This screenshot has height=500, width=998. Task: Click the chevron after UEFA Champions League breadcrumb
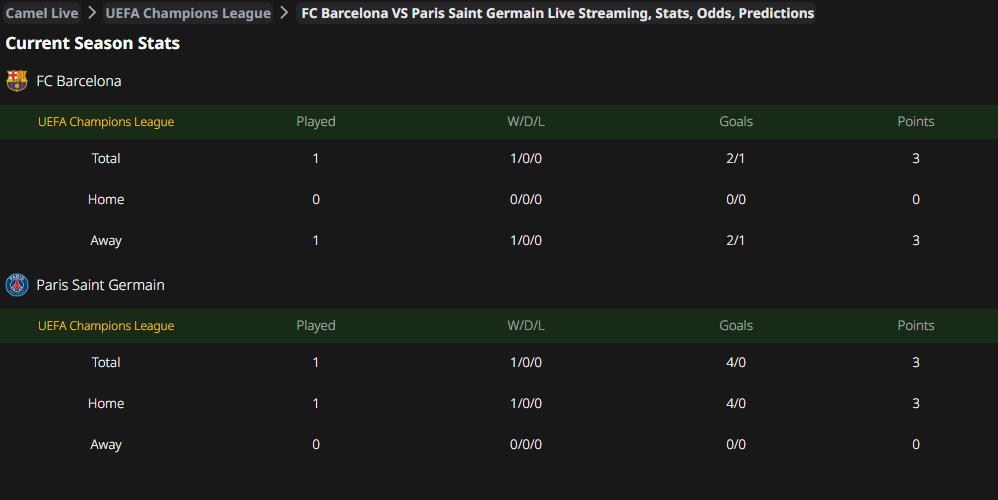(x=284, y=13)
